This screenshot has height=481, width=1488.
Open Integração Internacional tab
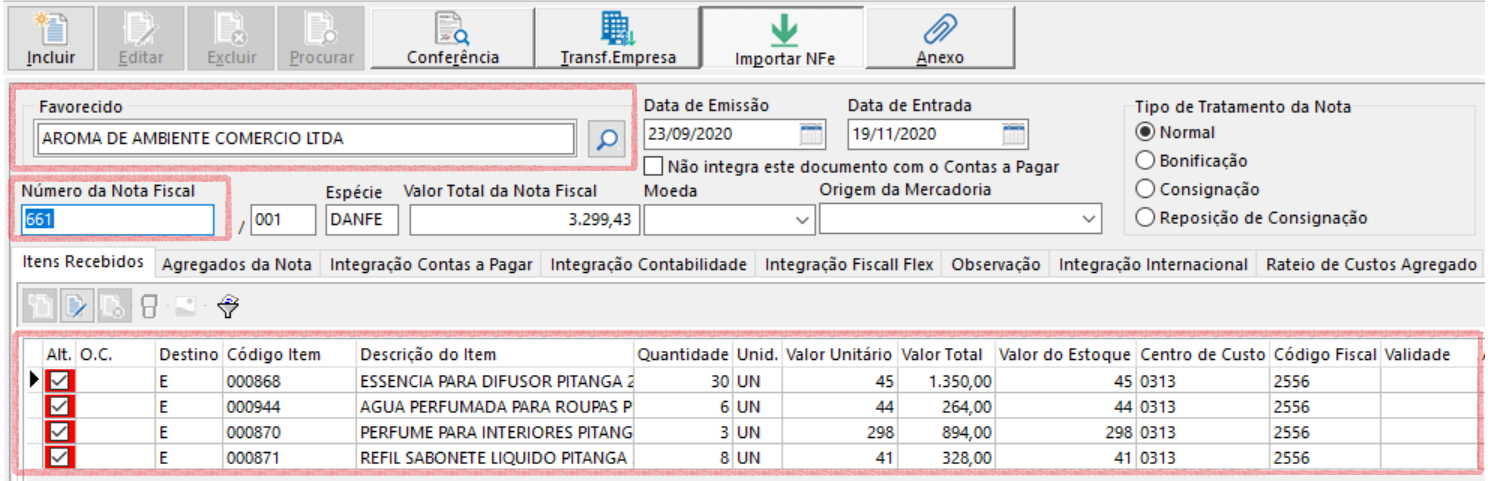tap(1153, 265)
